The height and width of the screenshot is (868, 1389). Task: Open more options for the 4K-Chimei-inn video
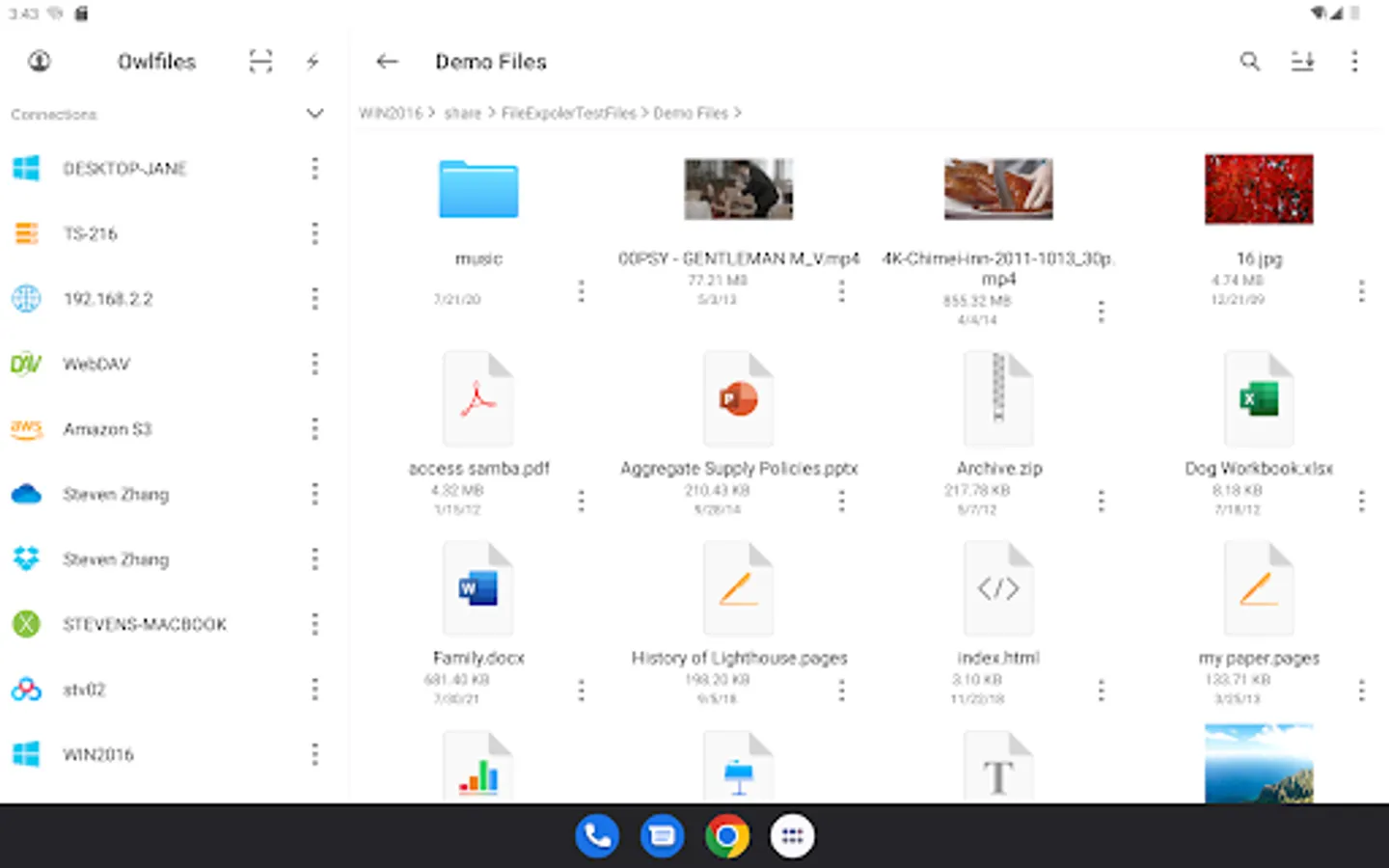tap(1101, 312)
